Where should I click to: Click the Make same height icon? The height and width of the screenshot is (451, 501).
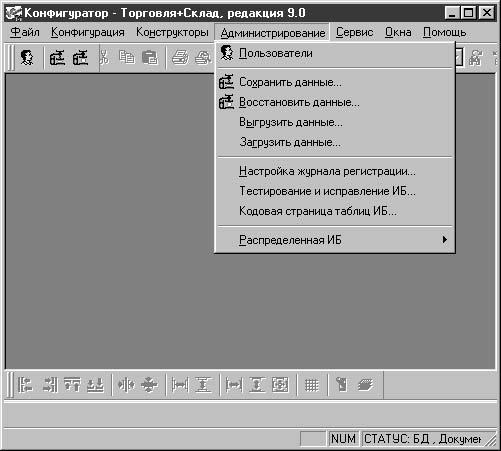[x=257, y=385]
